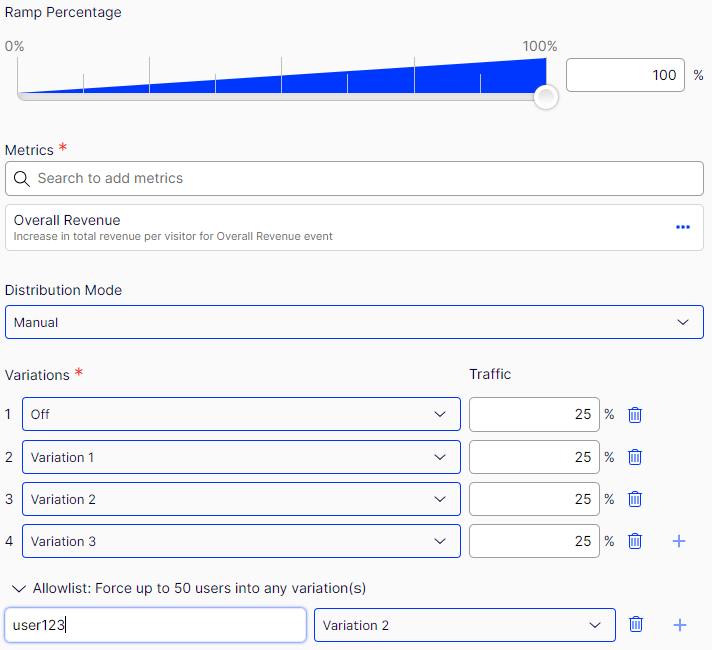Delete the user123 allowlist entry
This screenshot has width=712, height=650.
(634, 625)
